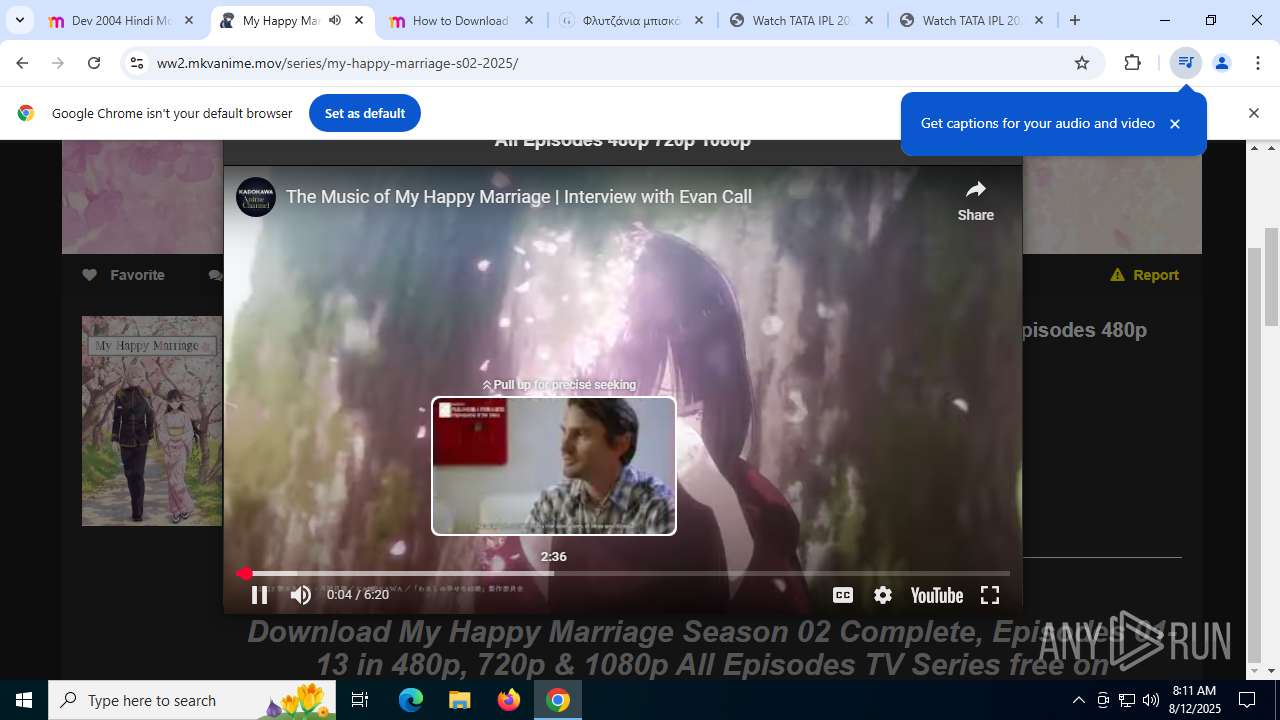Open video on YouTube logo
1280x720 pixels.
(x=937, y=595)
